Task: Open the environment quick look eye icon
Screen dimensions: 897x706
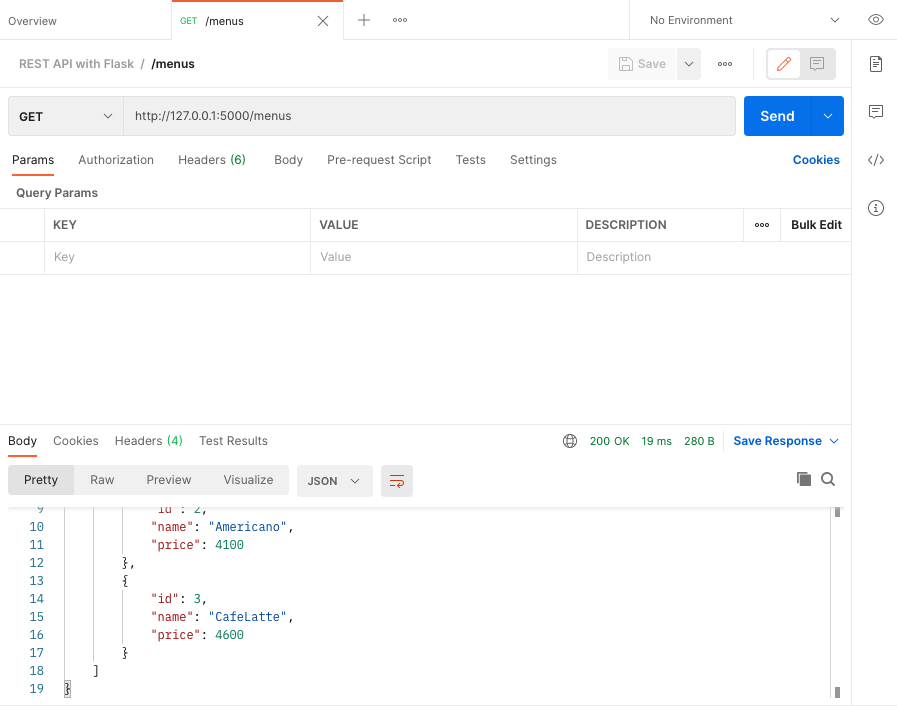Action: [875, 20]
